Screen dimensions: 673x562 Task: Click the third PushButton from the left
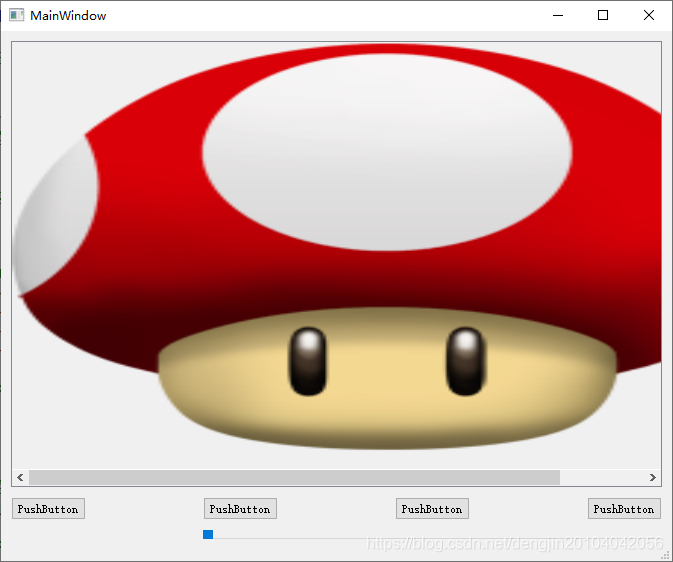[432, 509]
